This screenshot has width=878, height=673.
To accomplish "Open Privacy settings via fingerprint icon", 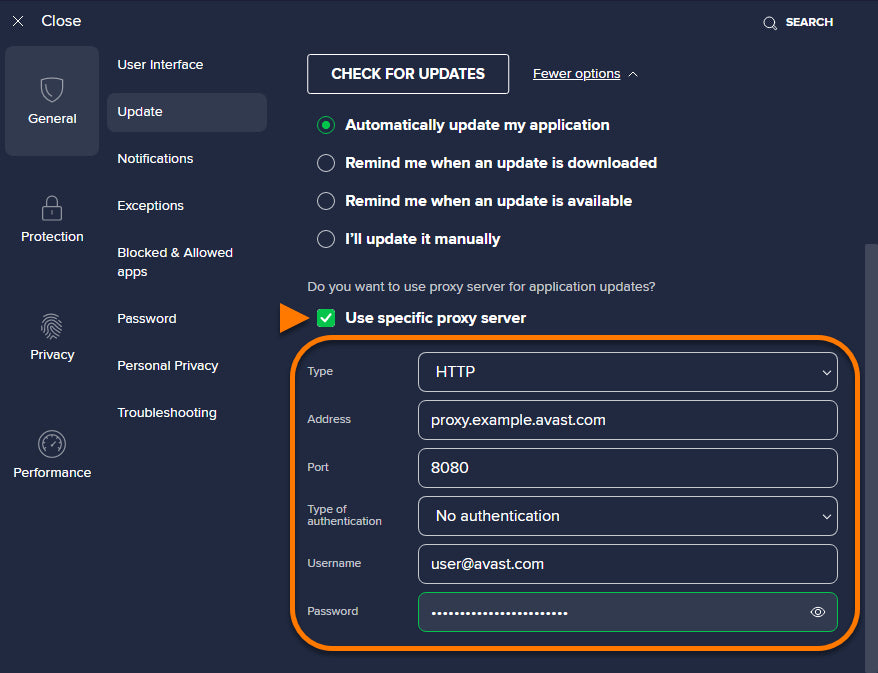I will point(51,328).
